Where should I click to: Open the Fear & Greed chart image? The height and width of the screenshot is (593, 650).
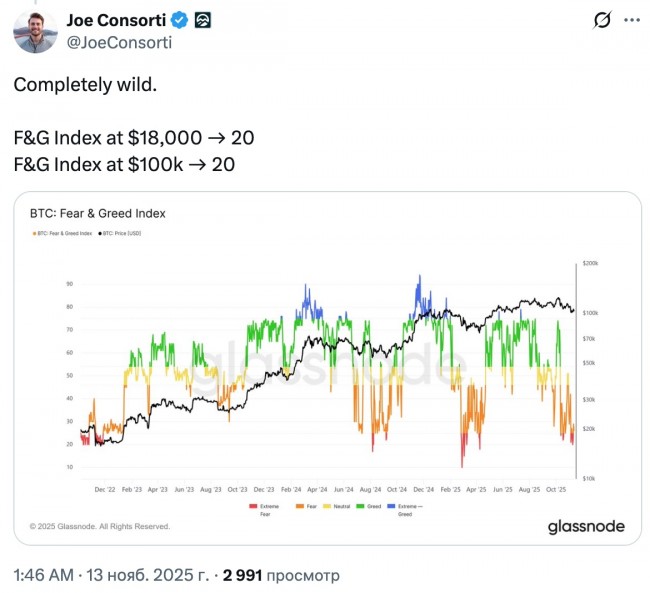tap(327, 368)
